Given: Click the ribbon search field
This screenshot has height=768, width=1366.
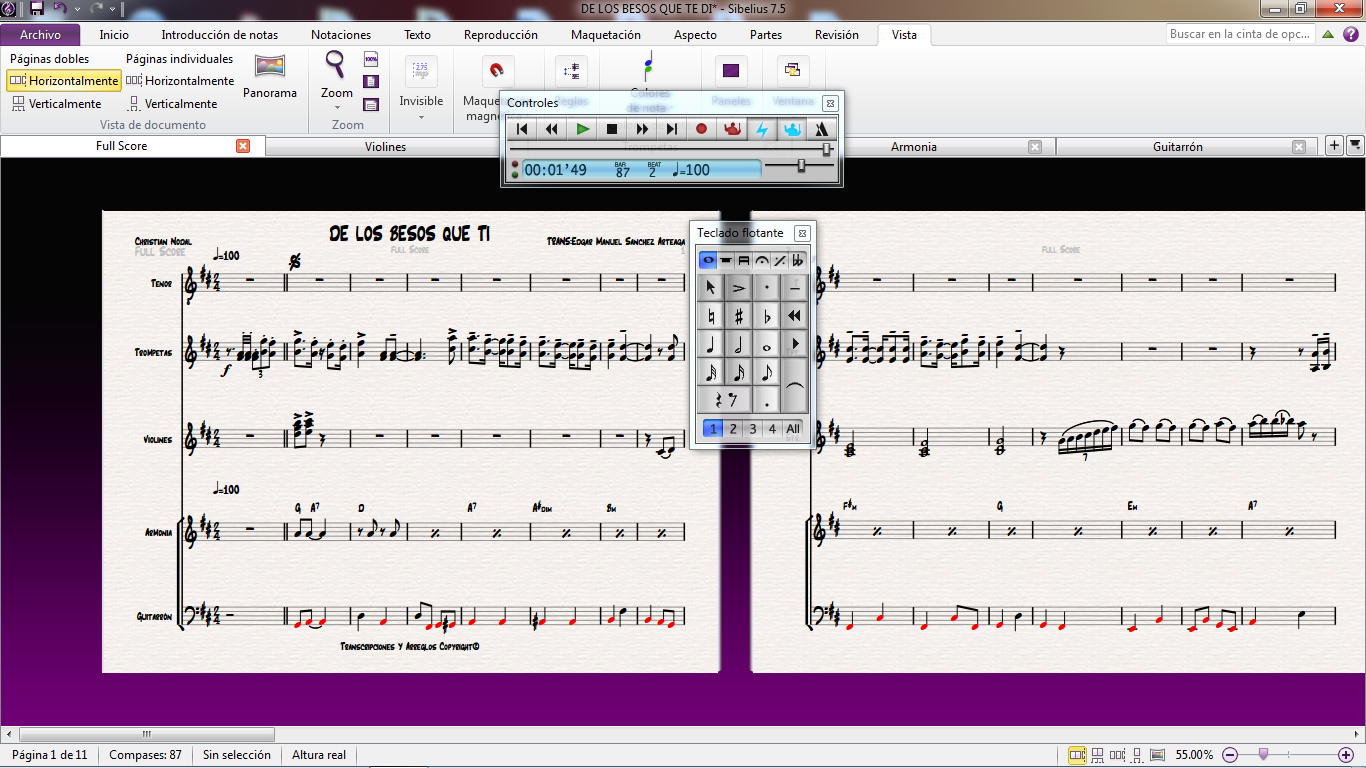Looking at the screenshot, I should tap(1241, 34).
